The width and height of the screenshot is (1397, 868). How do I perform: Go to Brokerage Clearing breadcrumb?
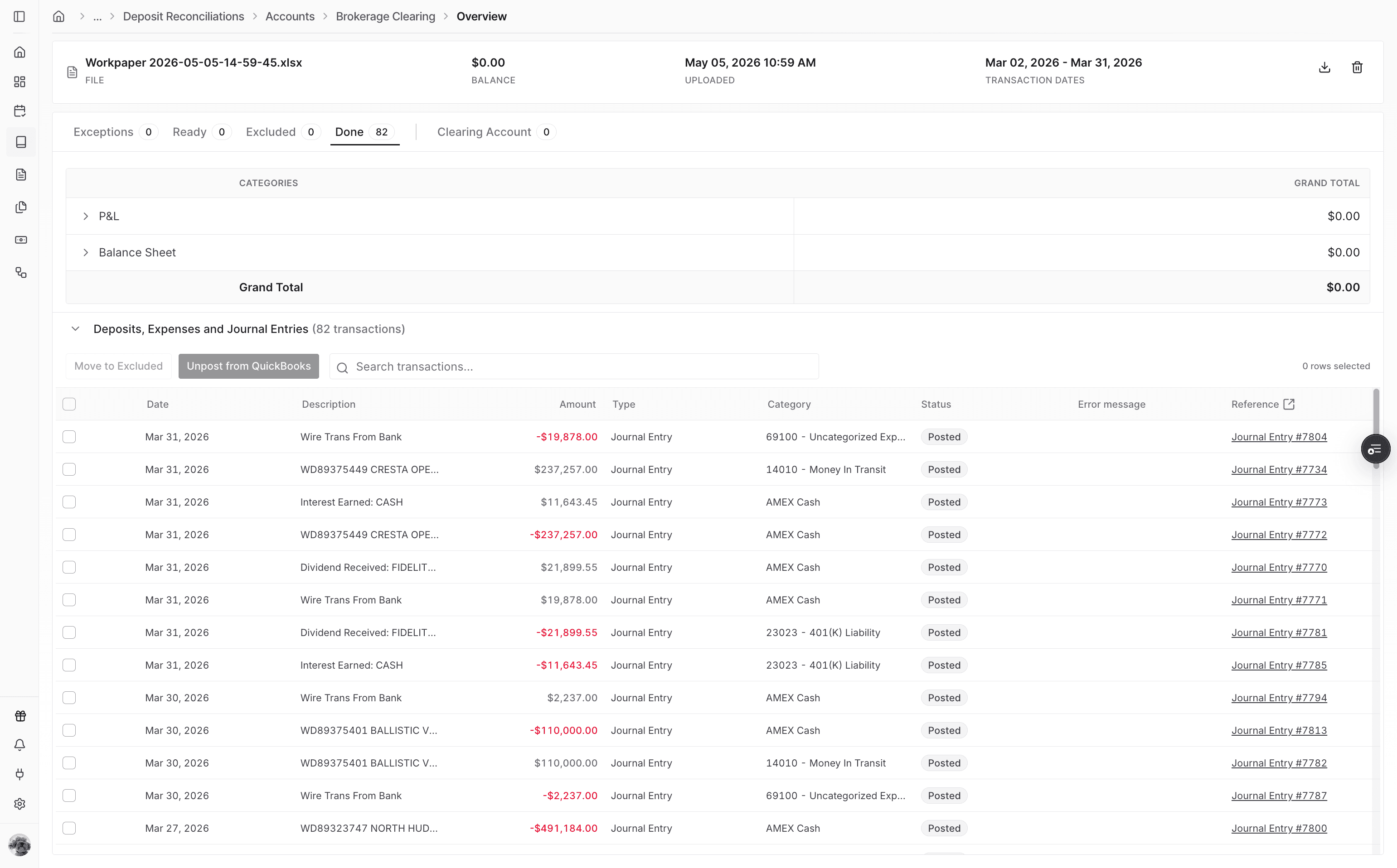coord(385,17)
